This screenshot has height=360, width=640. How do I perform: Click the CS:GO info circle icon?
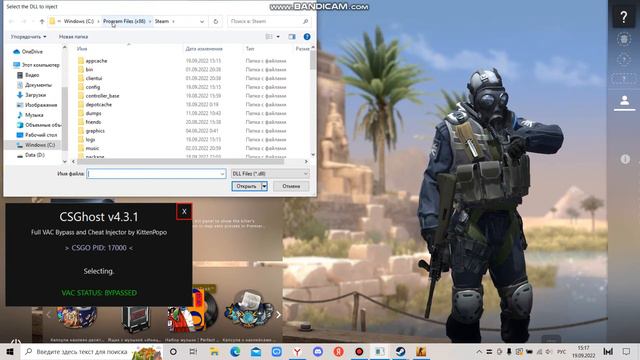point(625,159)
